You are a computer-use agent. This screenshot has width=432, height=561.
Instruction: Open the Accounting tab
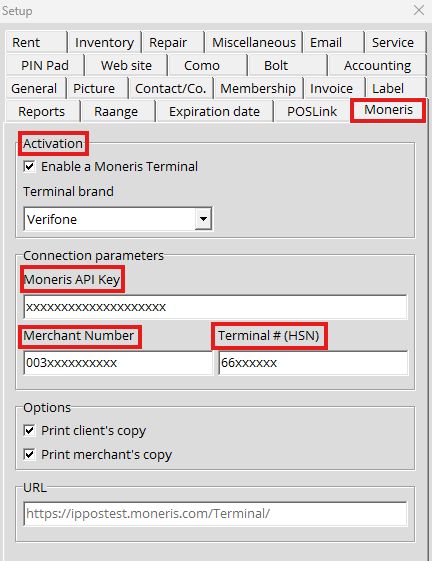pyautogui.click(x=377, y=65)
